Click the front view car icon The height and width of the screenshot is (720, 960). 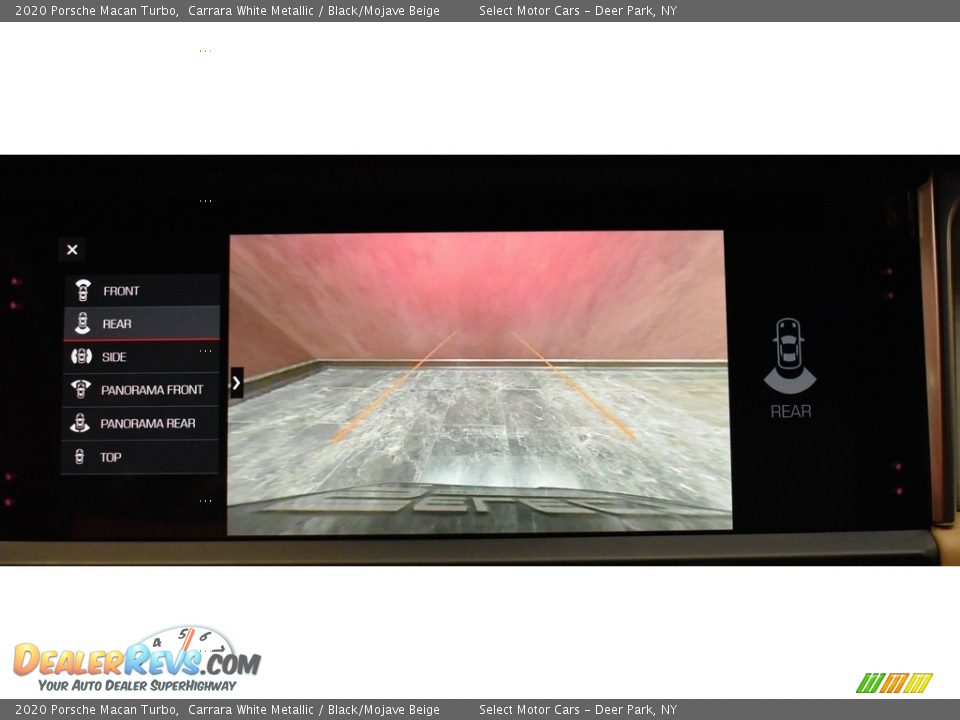tap(83, 290)
